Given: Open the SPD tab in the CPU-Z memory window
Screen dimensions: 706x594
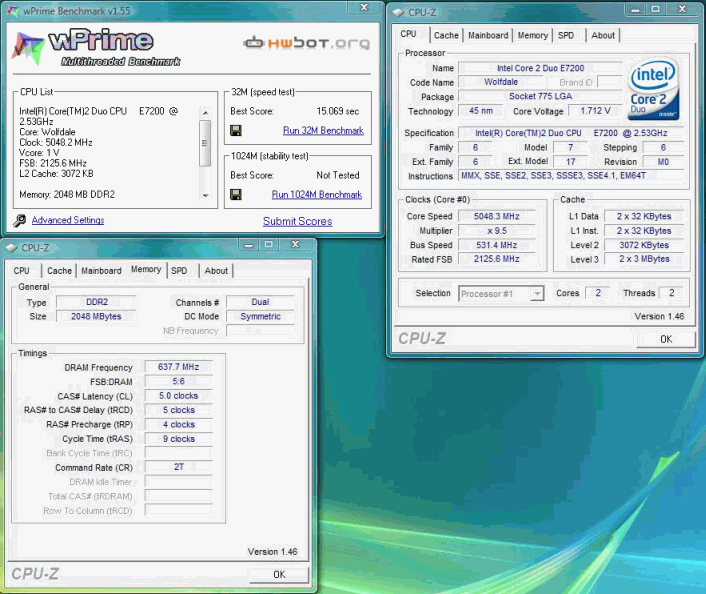Looking at the screenshot, I should tap(179, 271).
